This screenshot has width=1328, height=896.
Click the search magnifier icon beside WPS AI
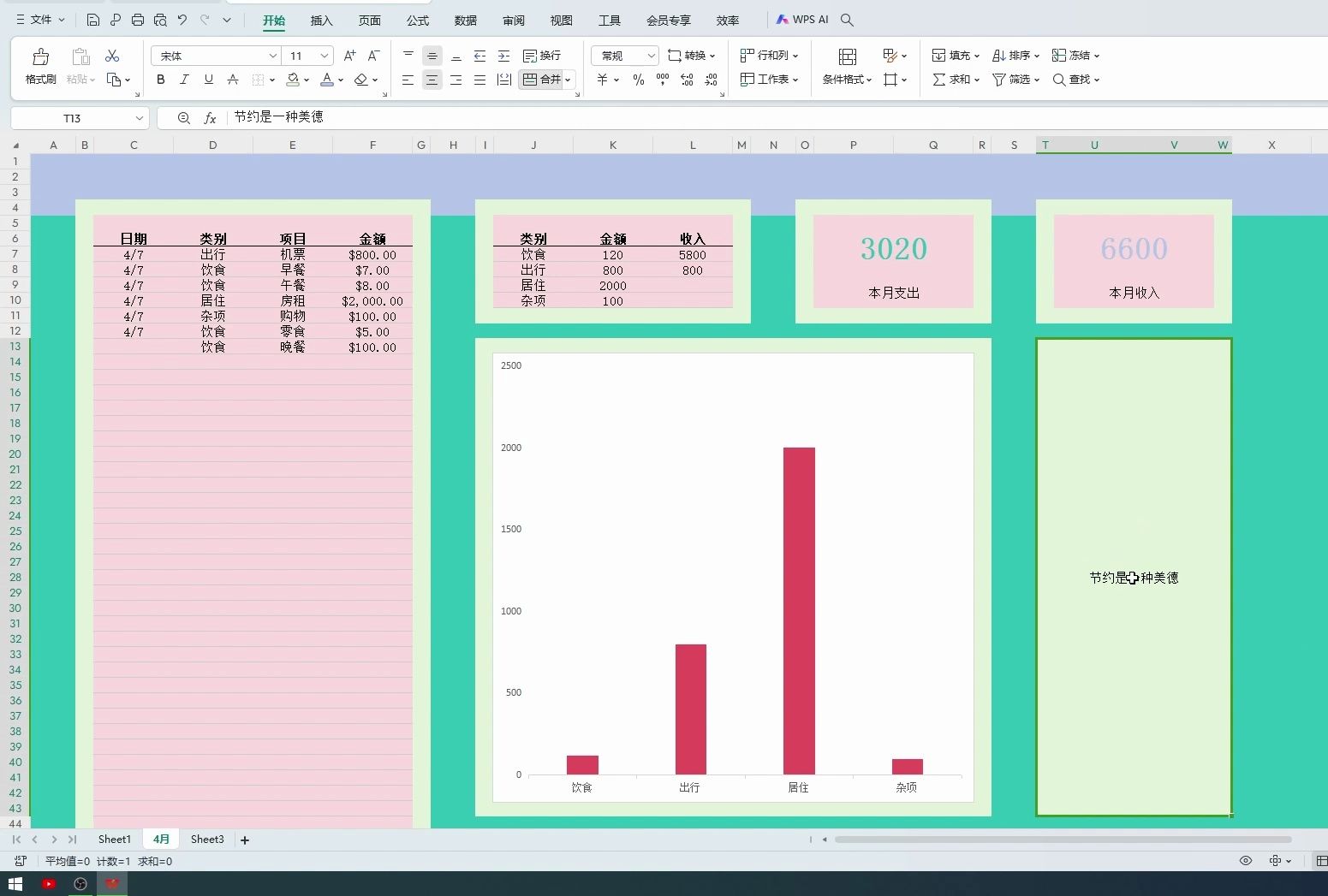pos(847,20)
